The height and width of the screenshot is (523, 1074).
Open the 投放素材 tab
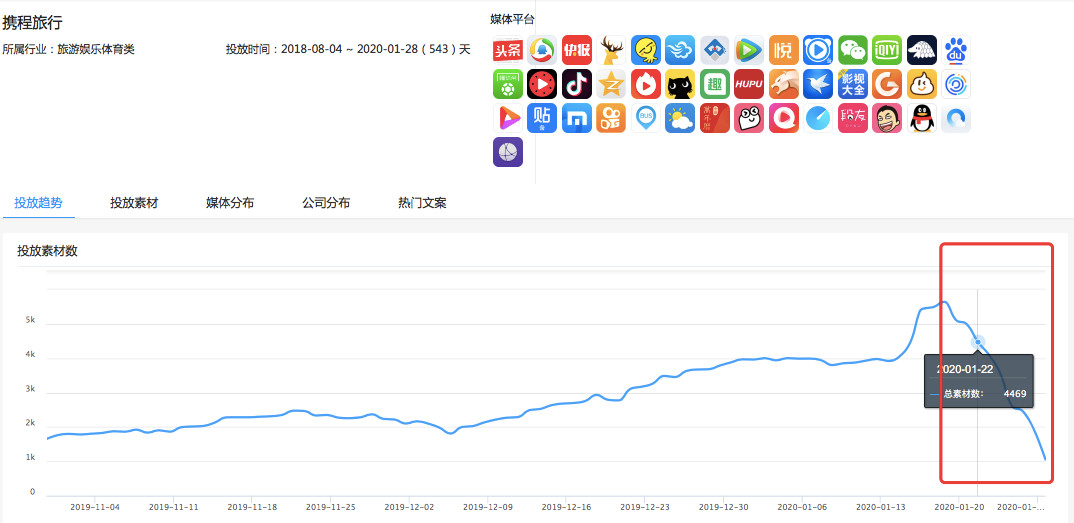(134, 203)
